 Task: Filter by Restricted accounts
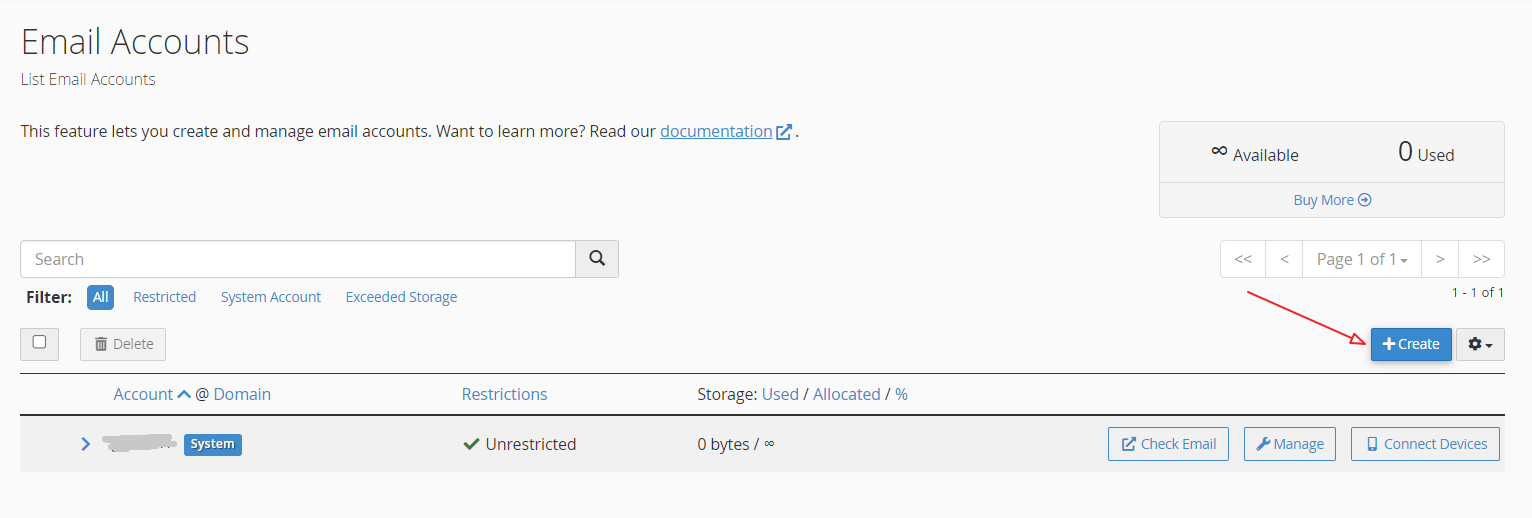point(164,297)
